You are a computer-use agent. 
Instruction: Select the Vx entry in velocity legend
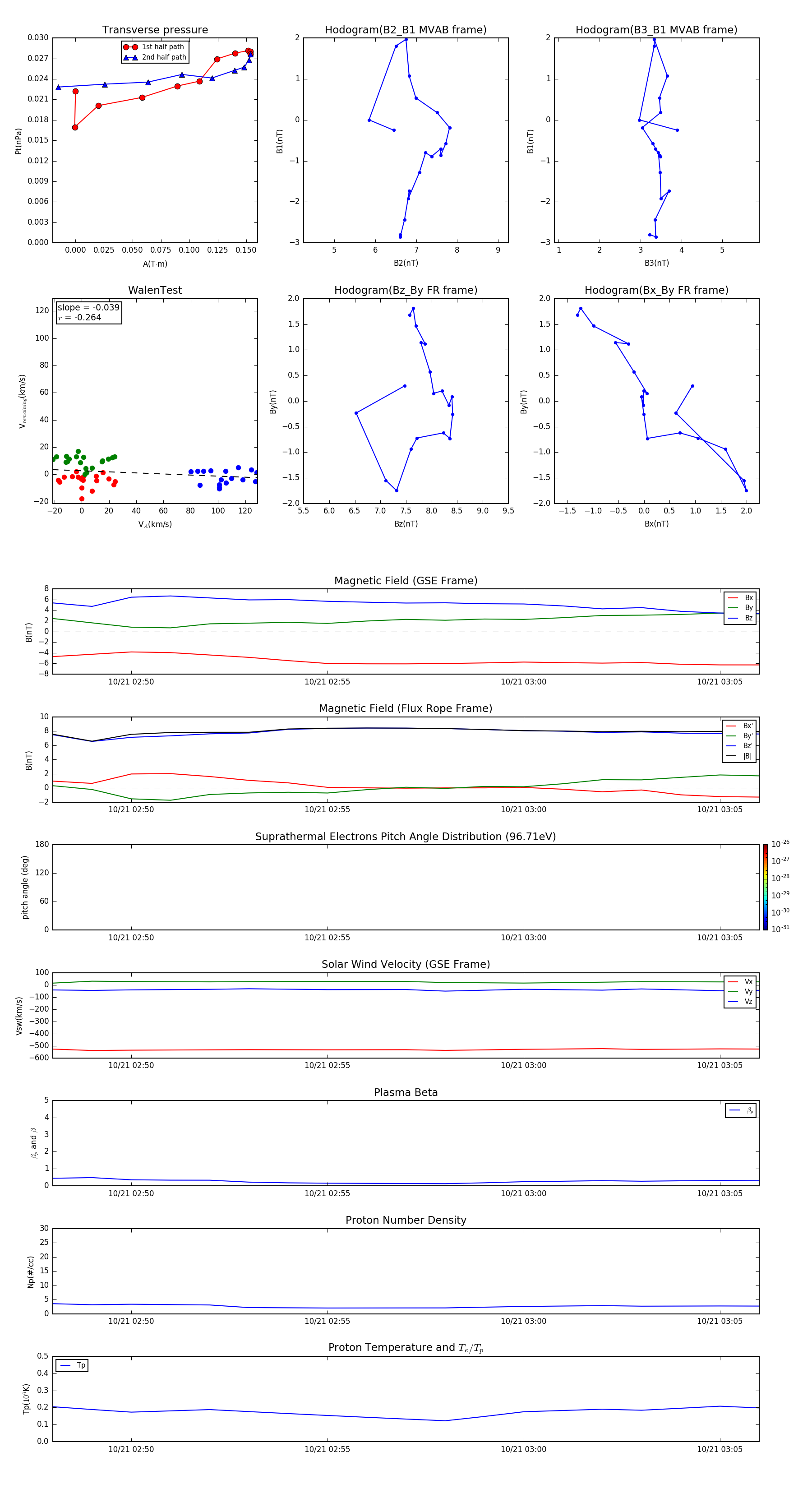[740, 981]
